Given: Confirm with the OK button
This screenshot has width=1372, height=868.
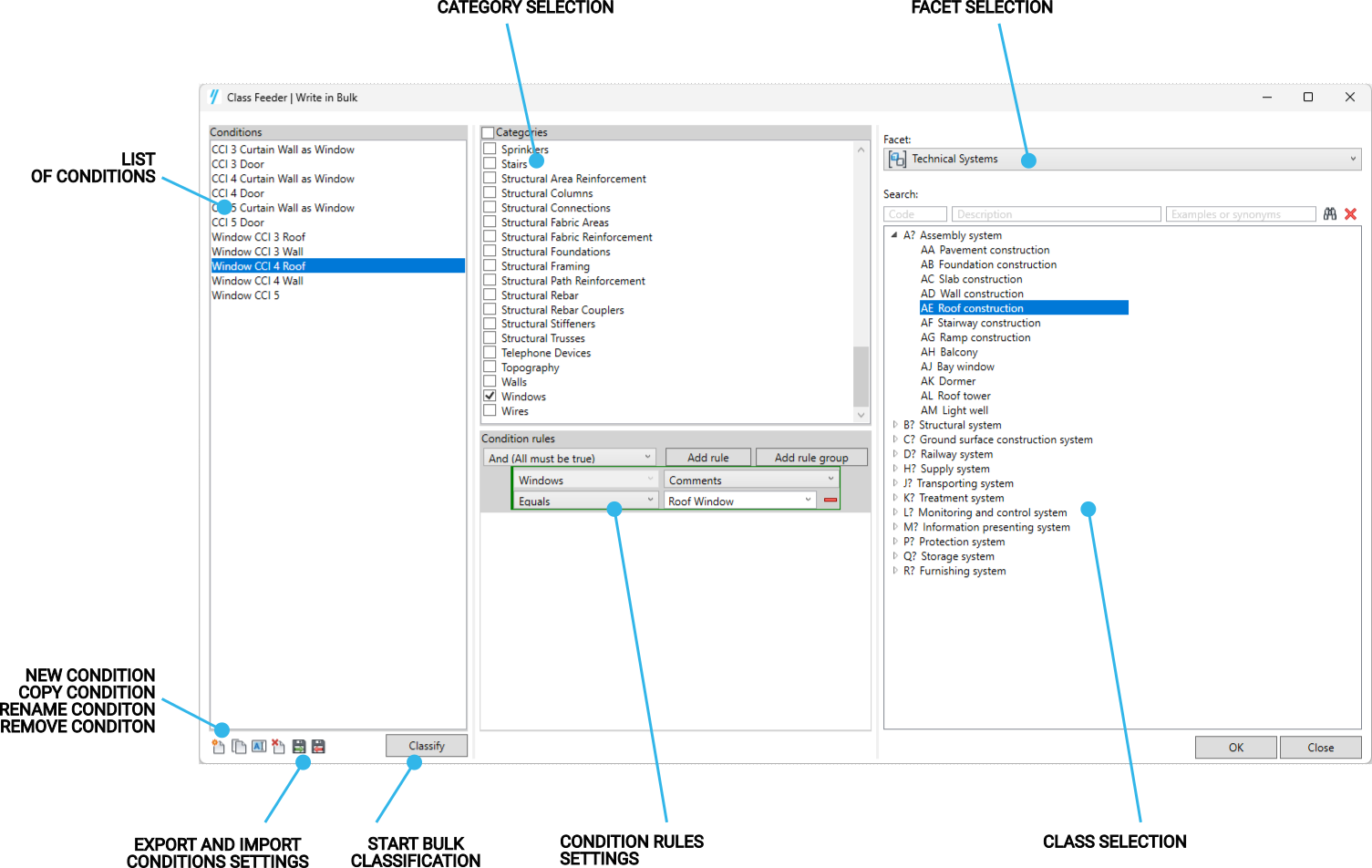Looking at the screenshot, I should [x=1236, y=748].
